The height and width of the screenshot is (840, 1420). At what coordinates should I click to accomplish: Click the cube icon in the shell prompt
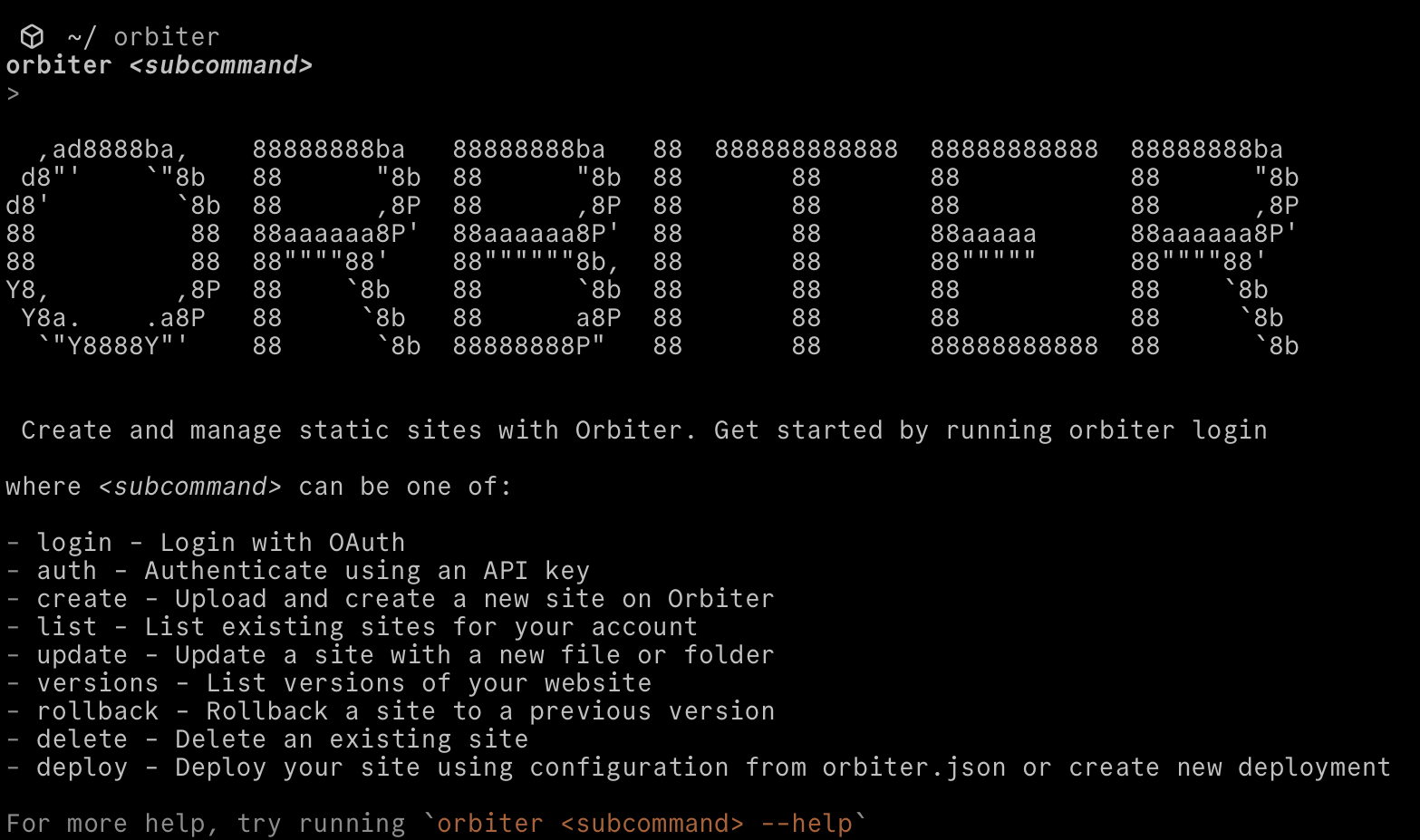(x=32, y=36)
